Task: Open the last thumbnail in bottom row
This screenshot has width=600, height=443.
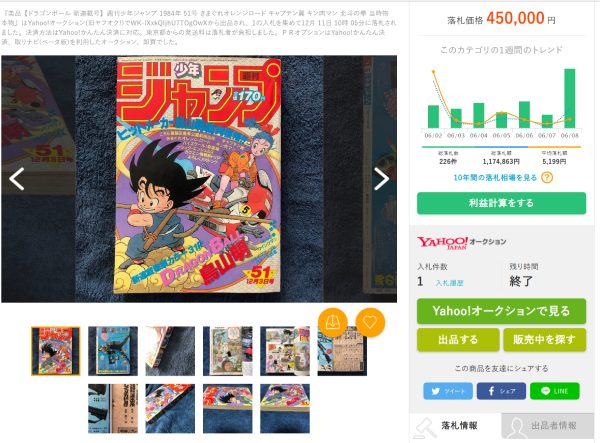Action: pos(285,409)
